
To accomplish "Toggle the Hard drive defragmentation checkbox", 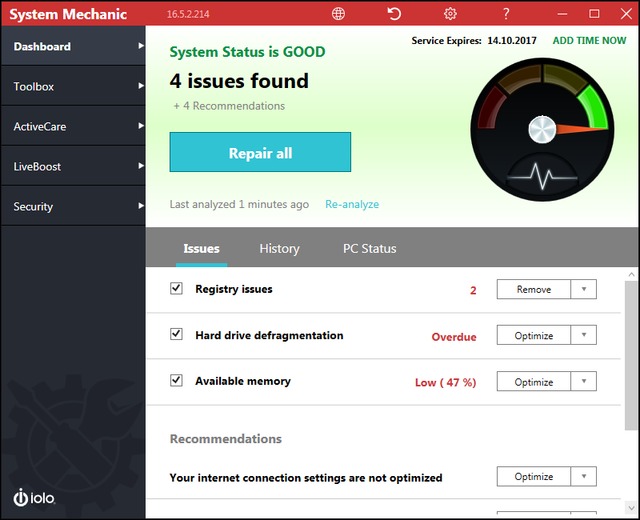I will (x=177, y=335).
